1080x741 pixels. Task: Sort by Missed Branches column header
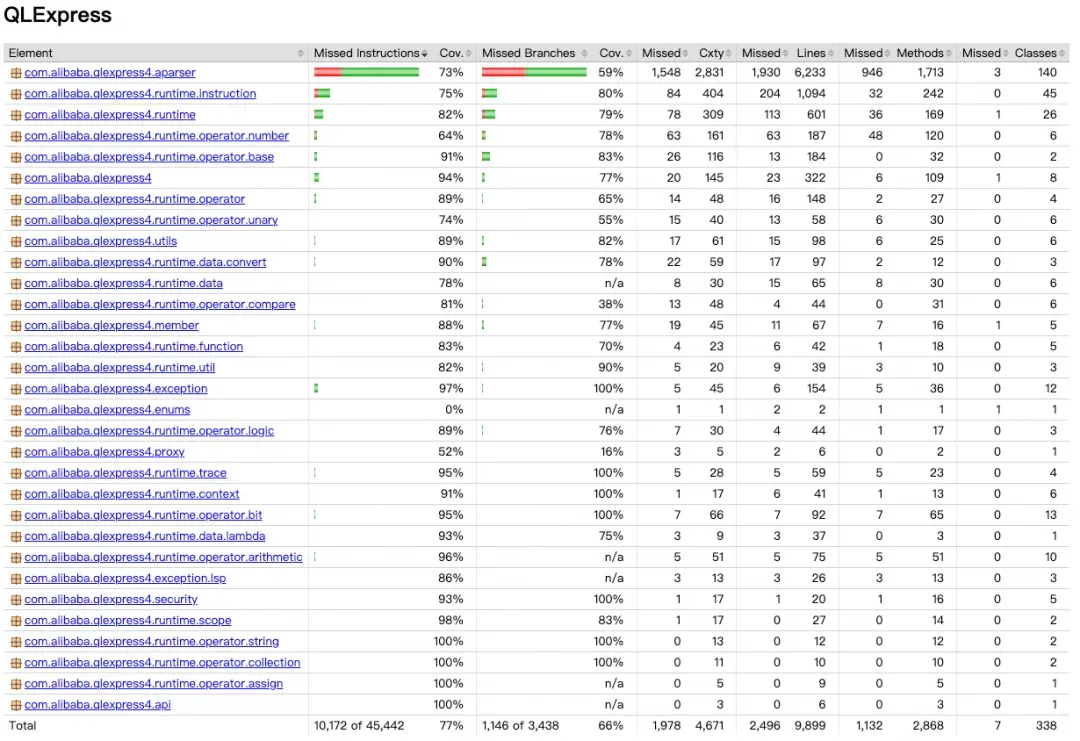click(534, 53)
